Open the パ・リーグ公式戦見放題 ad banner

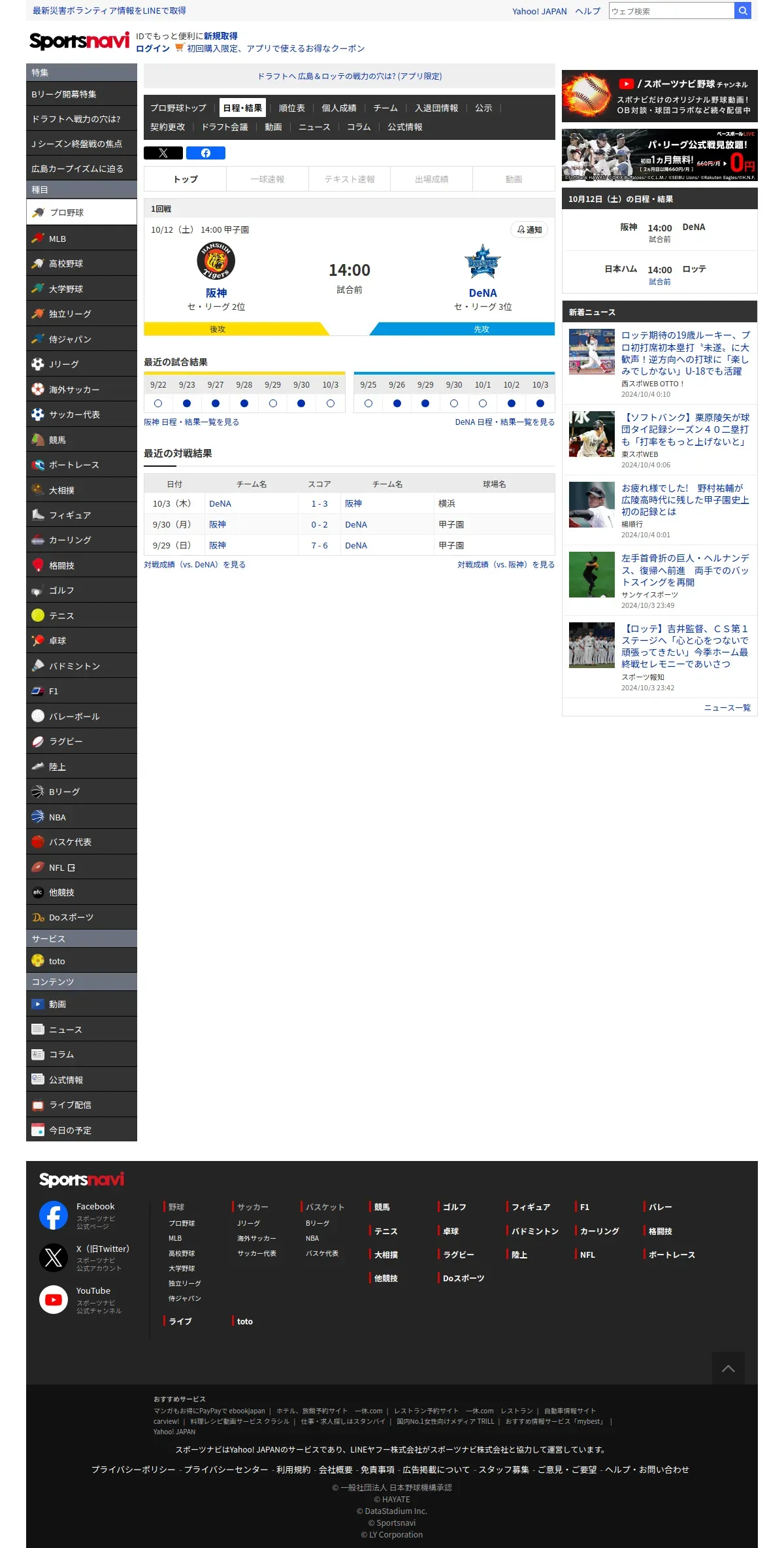click(x=660, y=155)
